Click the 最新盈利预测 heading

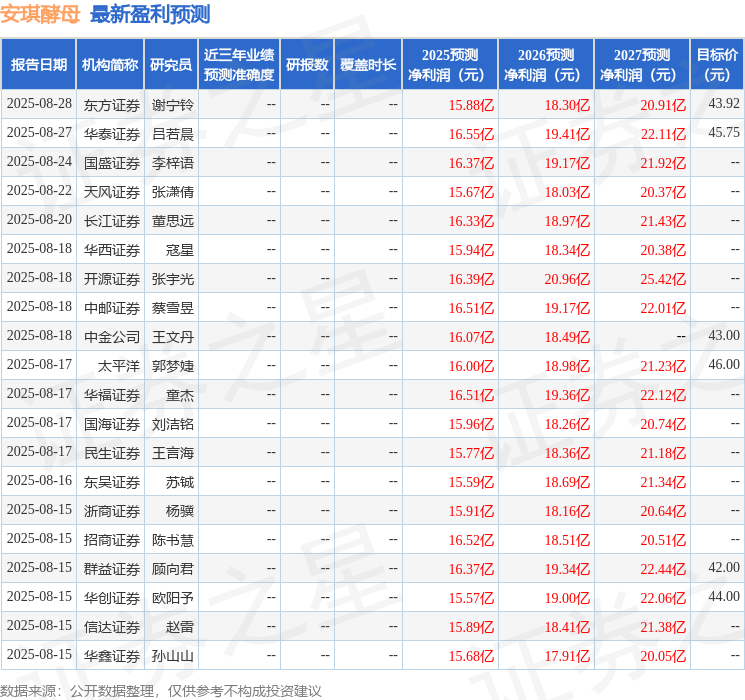(x=150, y=14)
